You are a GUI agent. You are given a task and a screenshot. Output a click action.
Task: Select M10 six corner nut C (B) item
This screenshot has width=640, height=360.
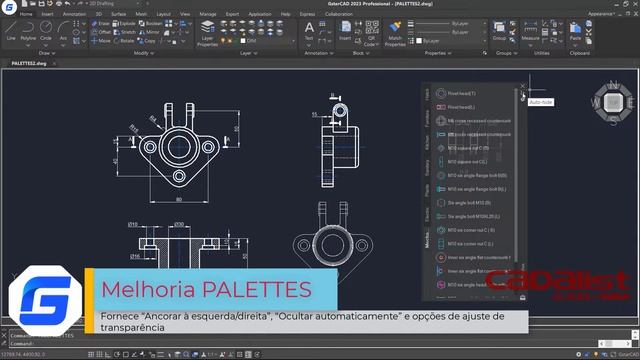click(x=465, y=230)
